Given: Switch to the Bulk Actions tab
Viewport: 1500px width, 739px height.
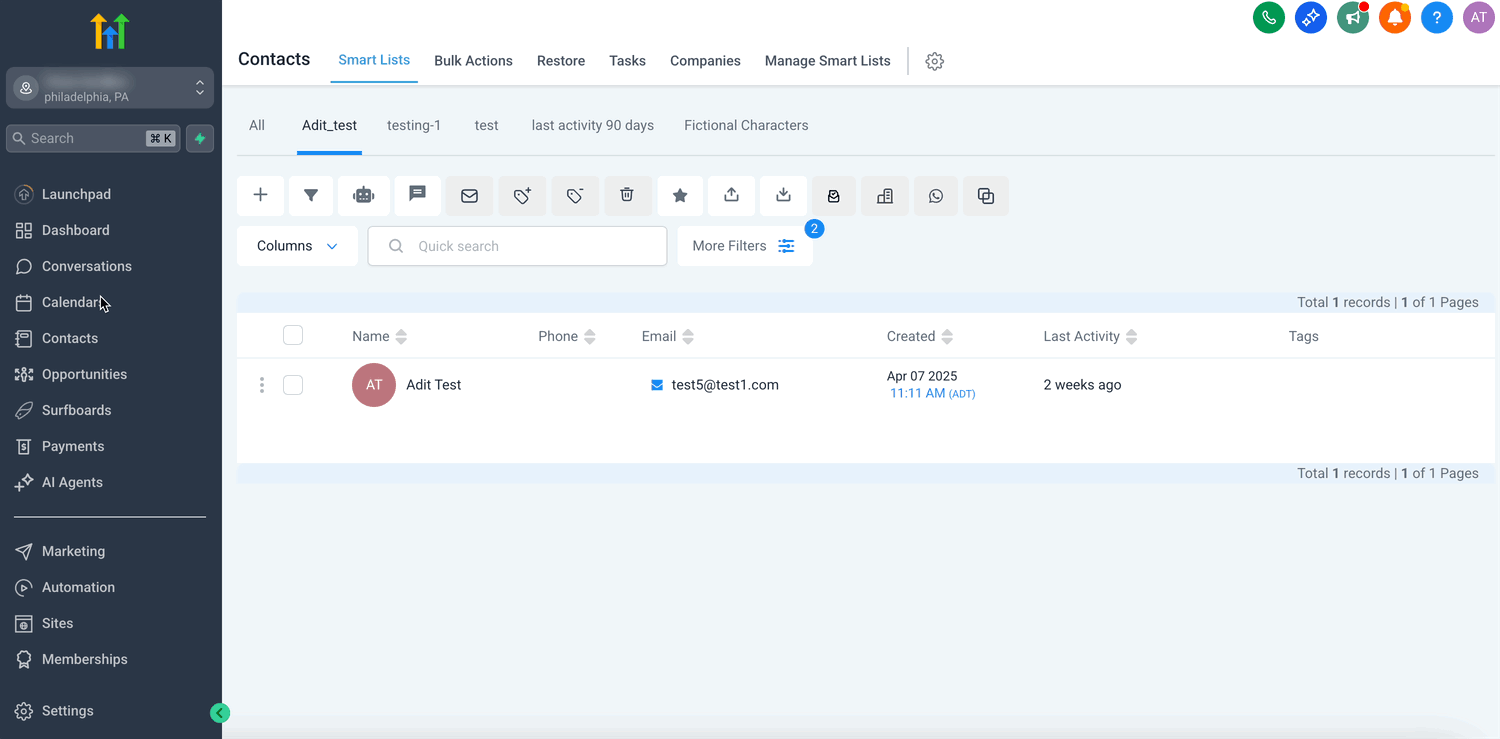Looking at the screenshot, I should click(473, 61).
